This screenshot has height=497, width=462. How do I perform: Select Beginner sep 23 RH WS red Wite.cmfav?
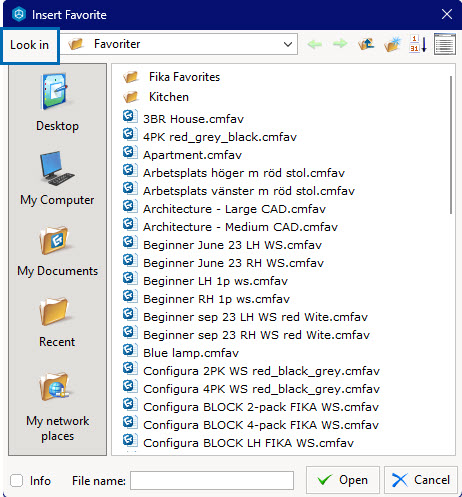(256, 335)
